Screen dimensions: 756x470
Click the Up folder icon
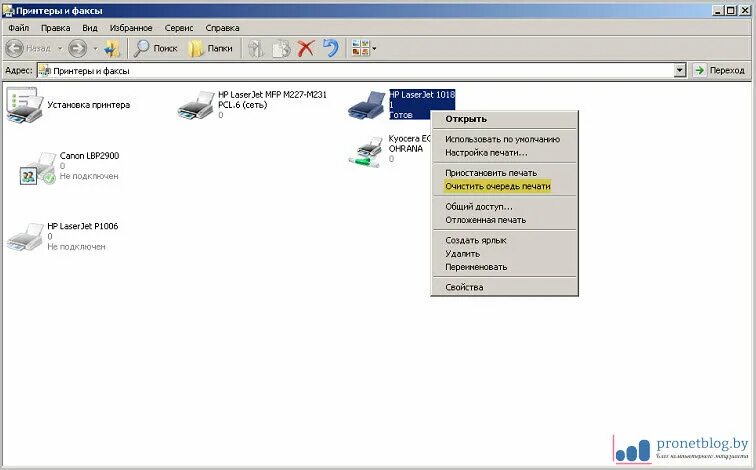click(112, 48)
